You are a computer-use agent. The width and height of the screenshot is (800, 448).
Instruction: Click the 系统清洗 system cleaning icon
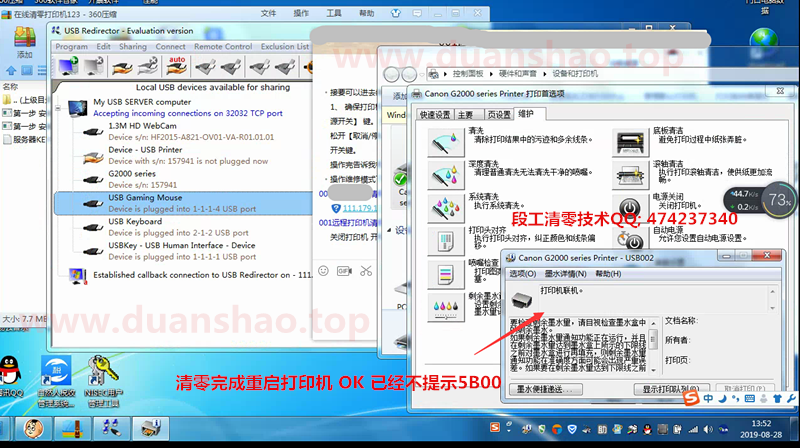446,208
